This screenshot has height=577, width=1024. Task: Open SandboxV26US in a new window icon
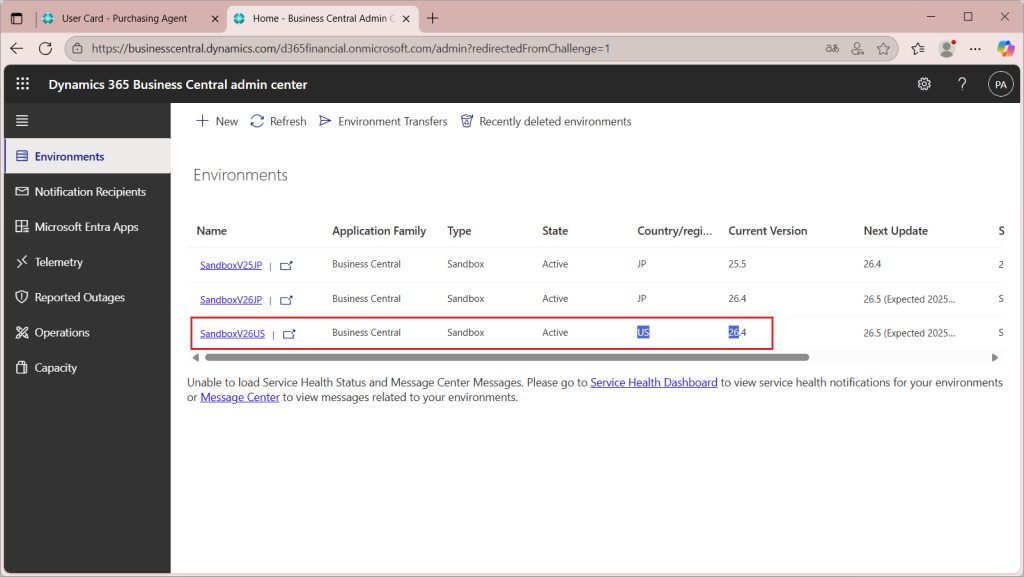tap(289, 334)
